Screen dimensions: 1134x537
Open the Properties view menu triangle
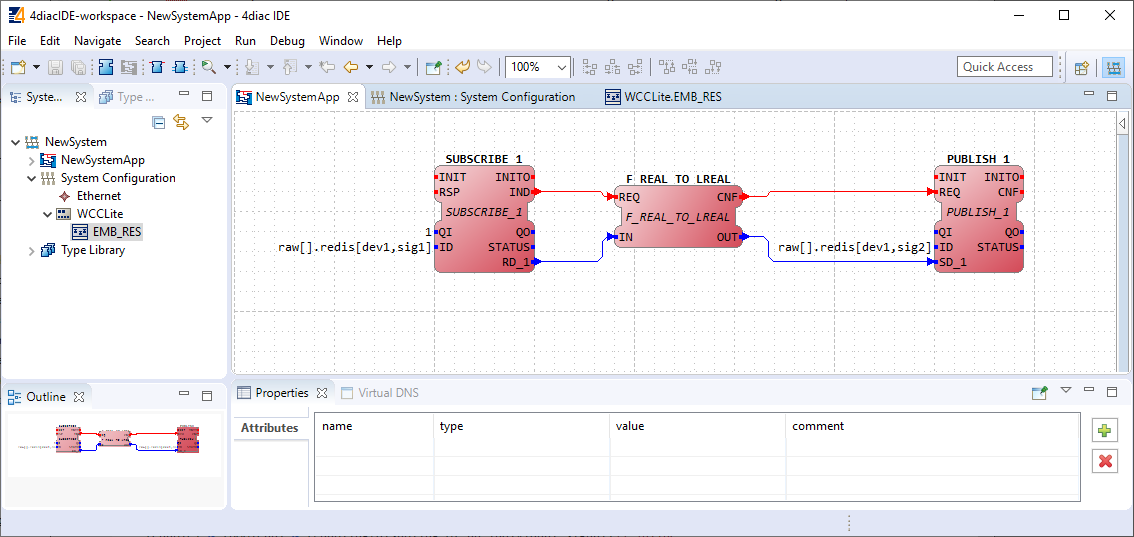coord(1065,390)
